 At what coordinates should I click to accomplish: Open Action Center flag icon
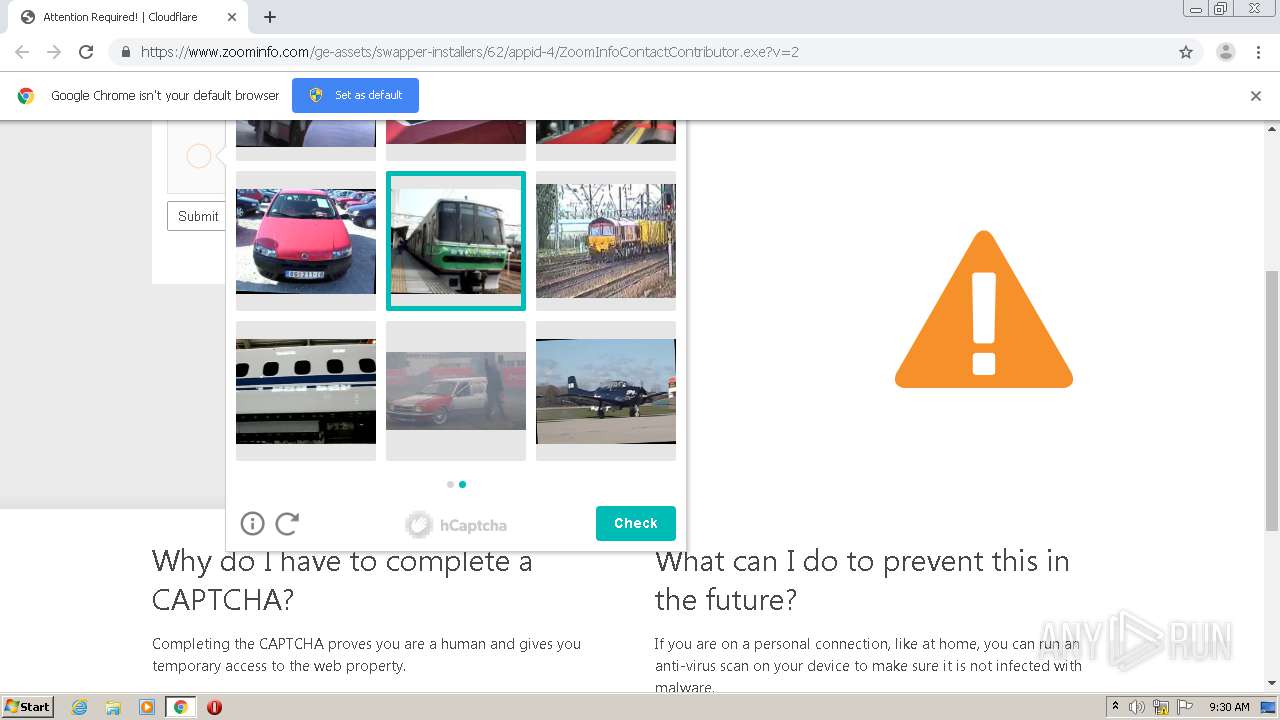[1185, 707]
